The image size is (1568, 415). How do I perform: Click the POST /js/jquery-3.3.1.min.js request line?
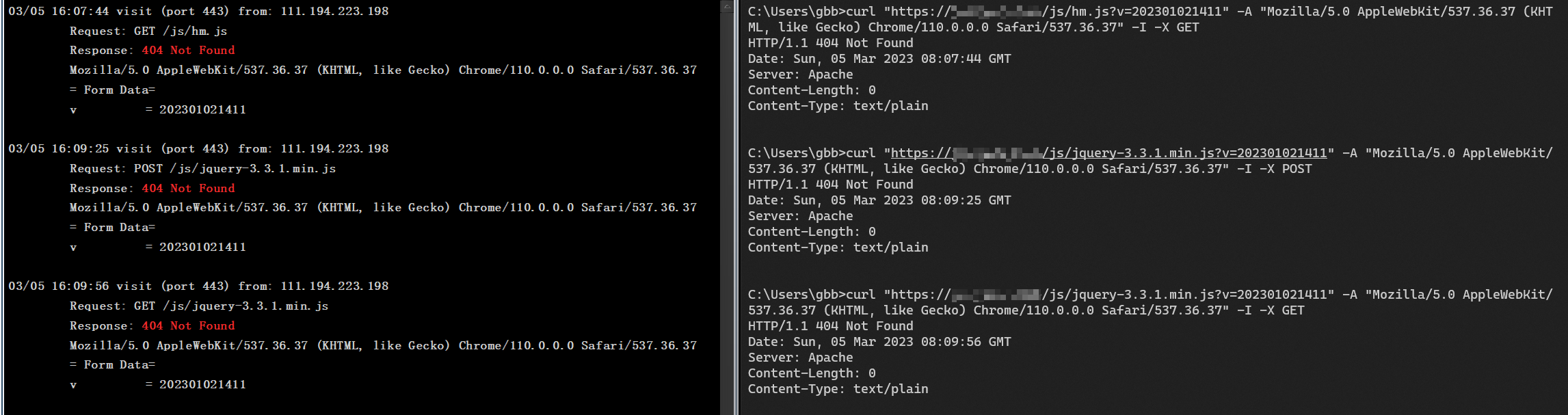pos(202,169)
